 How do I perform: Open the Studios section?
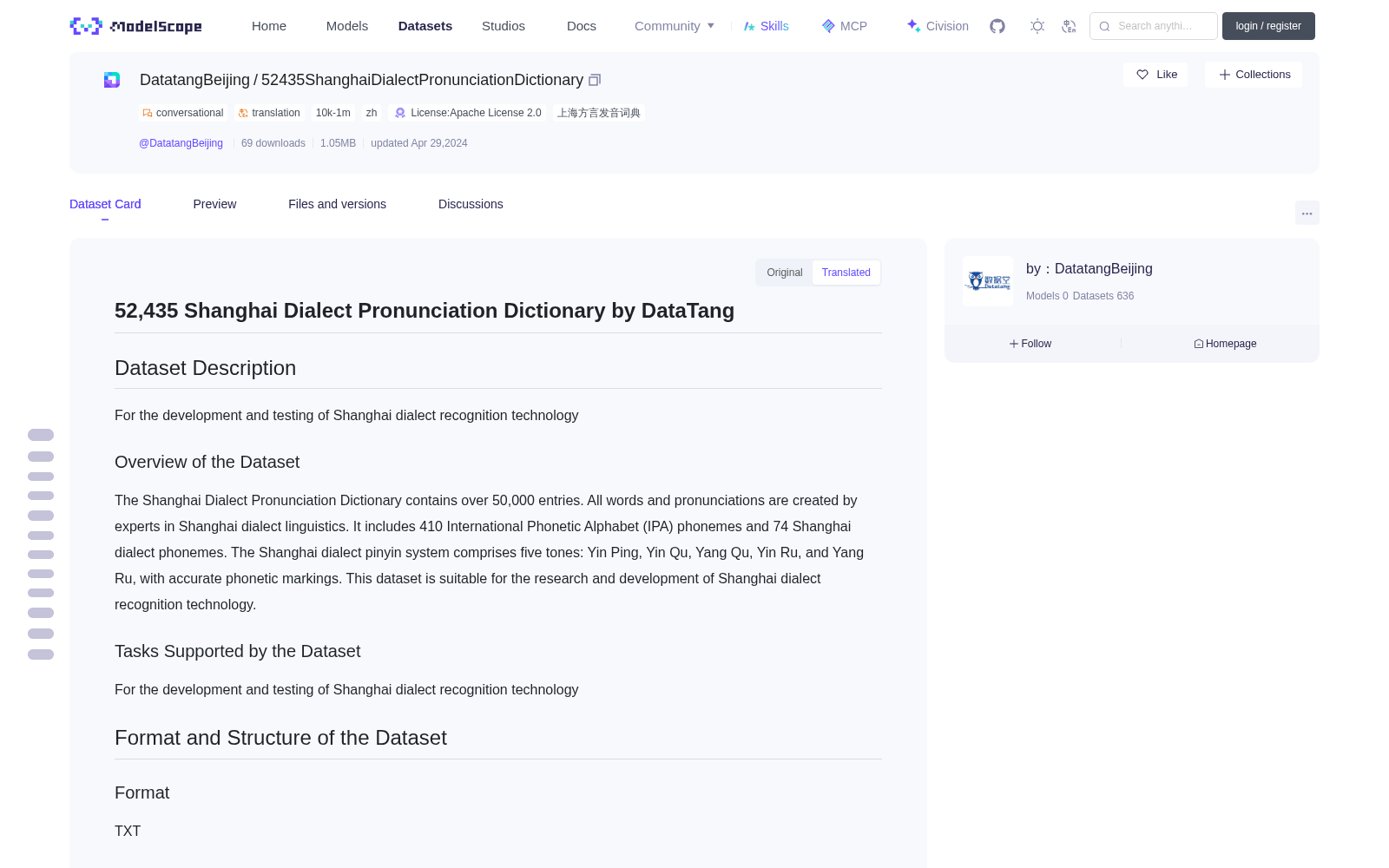[504, 26]
